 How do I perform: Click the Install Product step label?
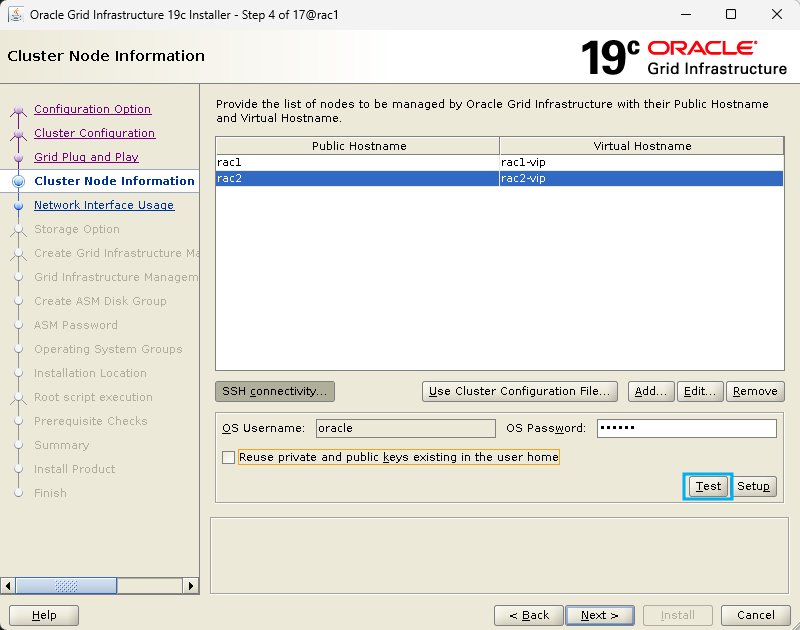coord(74,469)
